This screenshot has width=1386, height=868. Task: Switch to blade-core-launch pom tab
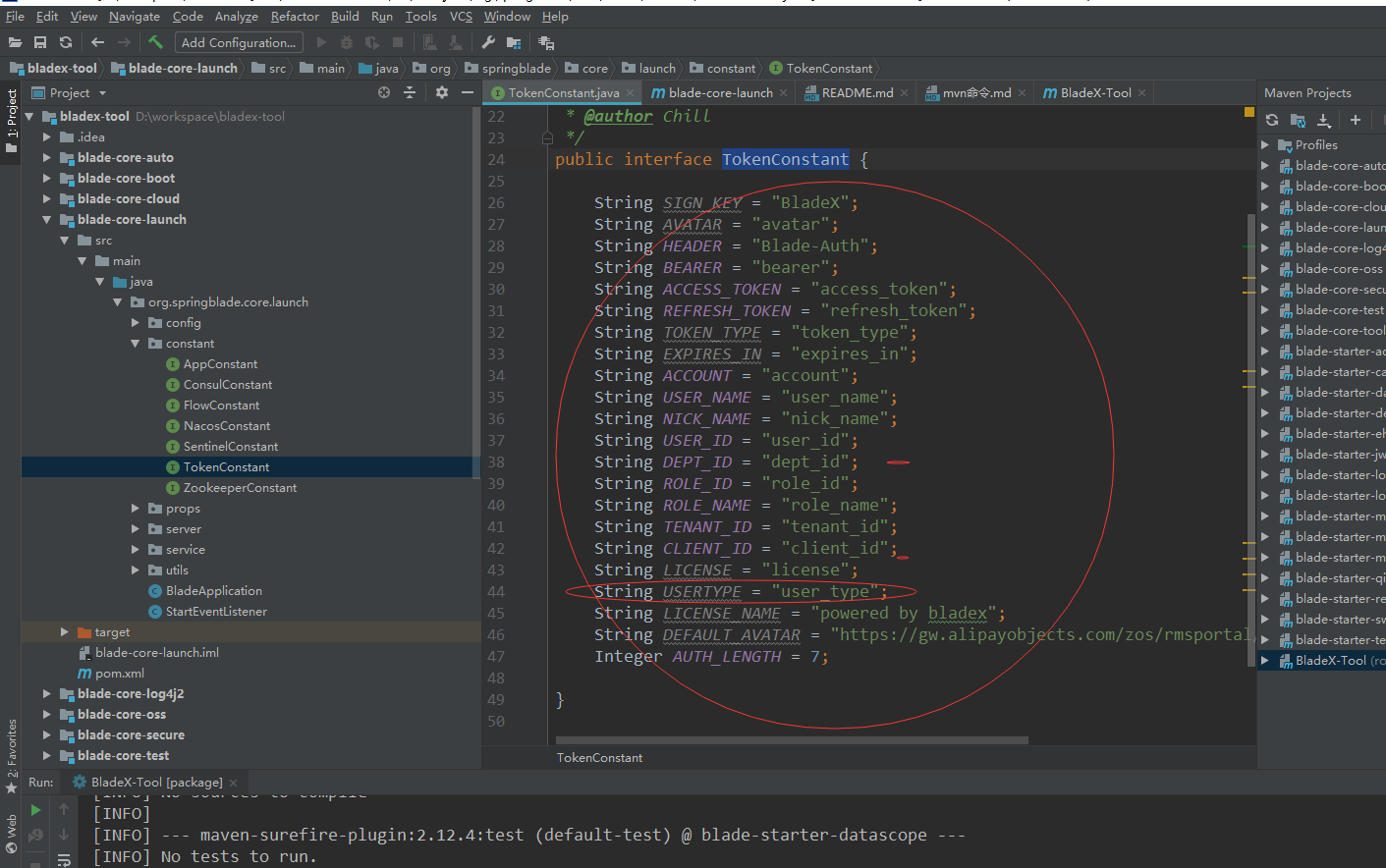click(x=720, y=92)
